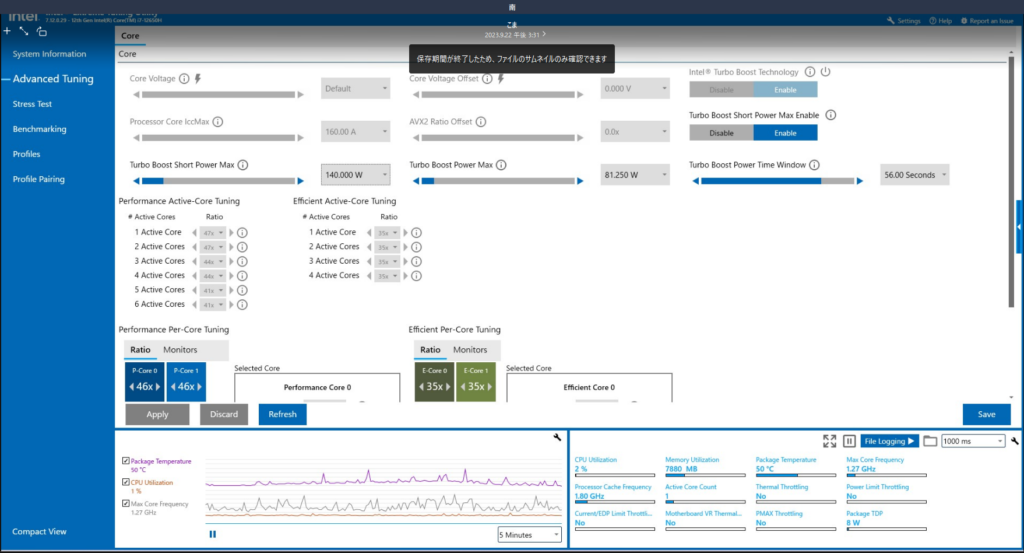
Task: Show info for performance 1 Active Core ratio
Action: pyautogui.click(x=242, y=232)
